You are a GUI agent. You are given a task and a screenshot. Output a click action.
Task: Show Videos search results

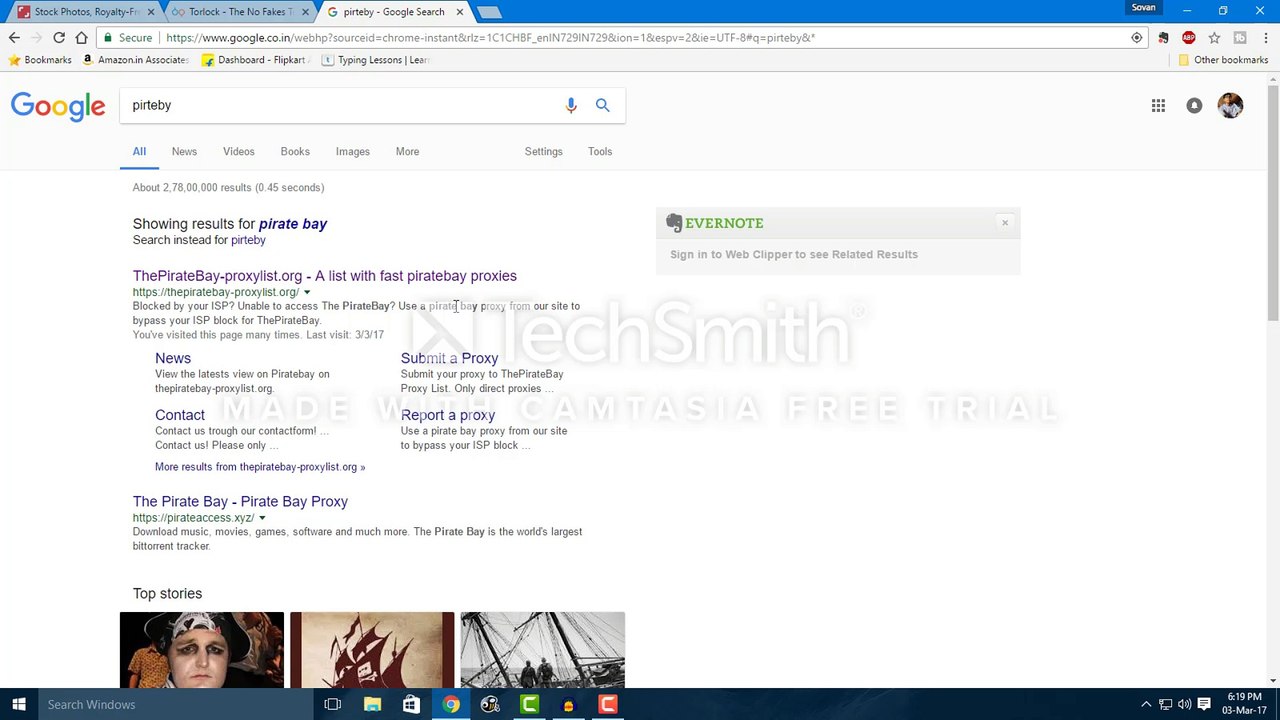(x=238, y=152)
